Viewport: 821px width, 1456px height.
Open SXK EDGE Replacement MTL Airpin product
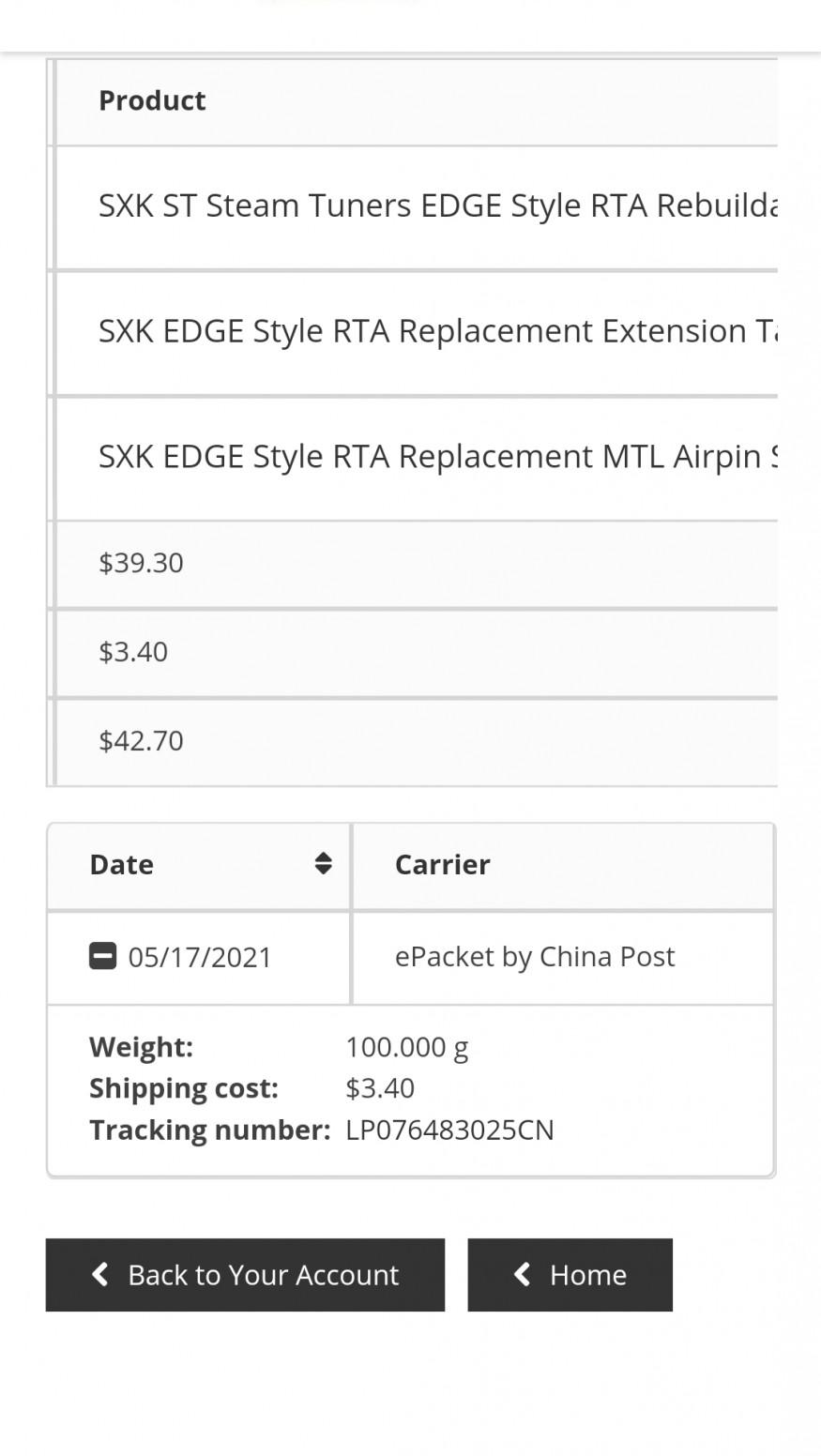click(437, 456)
